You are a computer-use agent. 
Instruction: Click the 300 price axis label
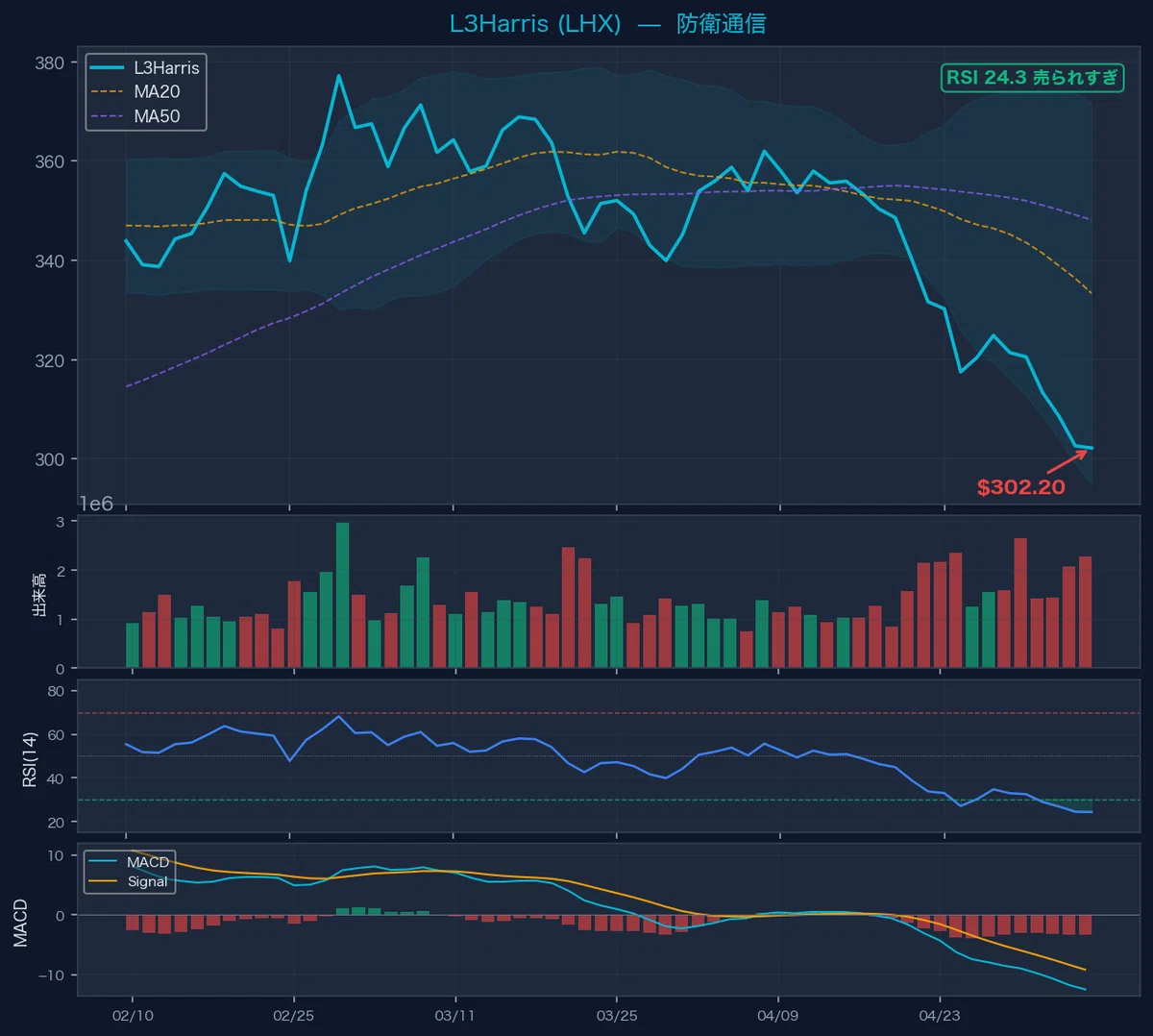49,459
